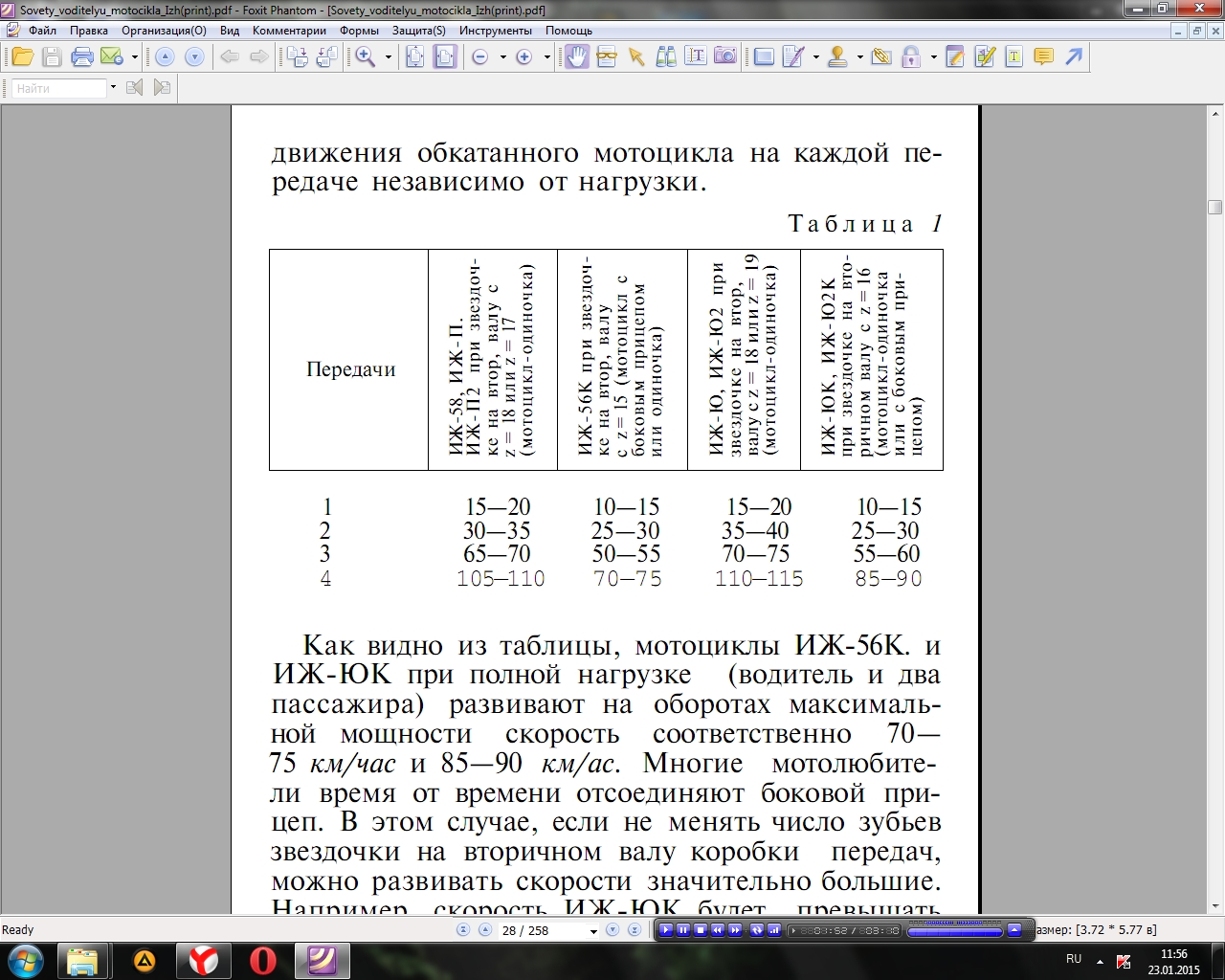Click the Найти search input field

(x=59, y=88)
